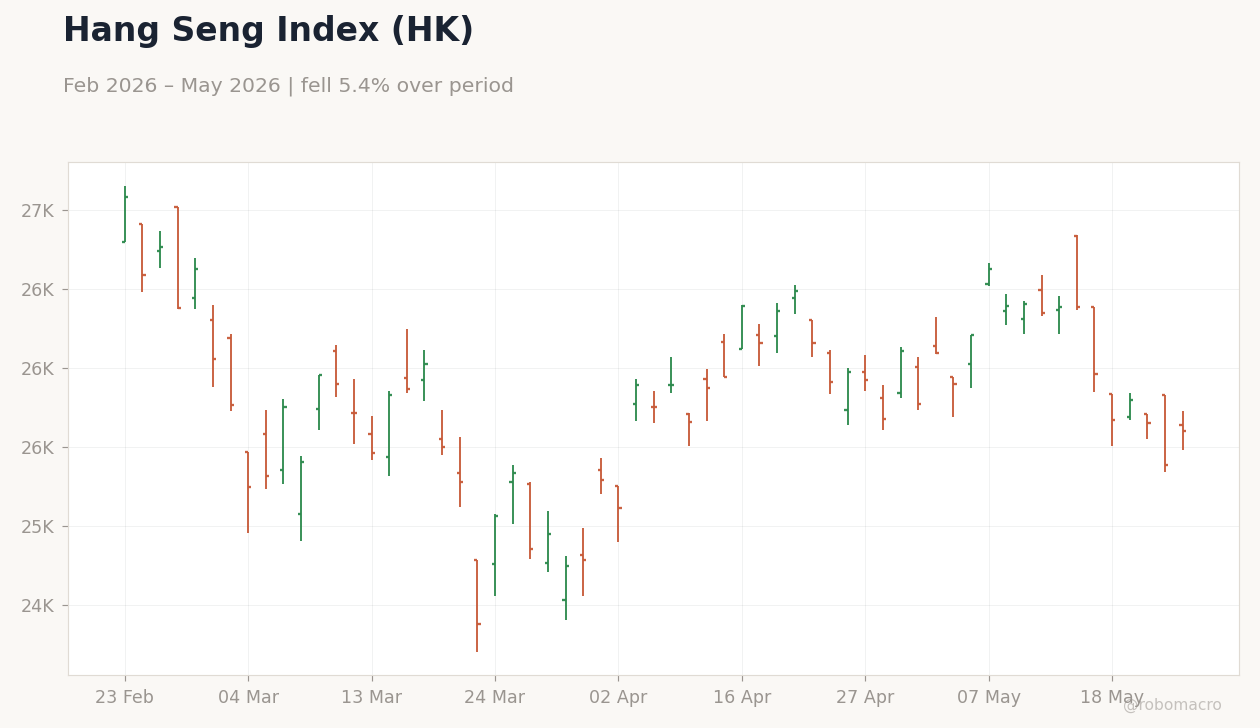
Task: Select the green bar at 07 May
Action: 989,274
